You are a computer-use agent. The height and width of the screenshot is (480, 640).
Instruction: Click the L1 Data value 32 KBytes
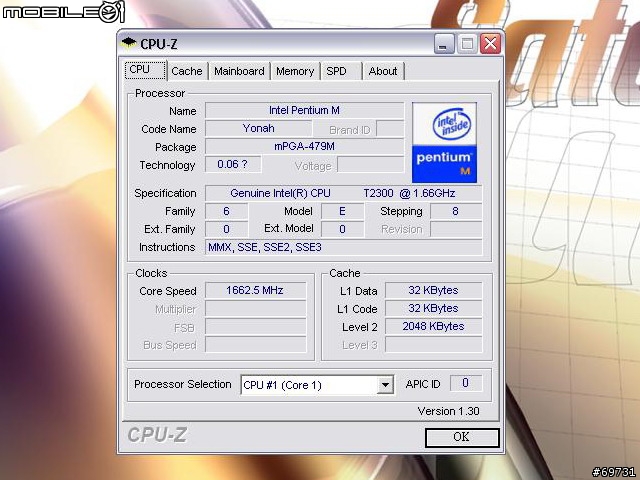coord(433,290)
